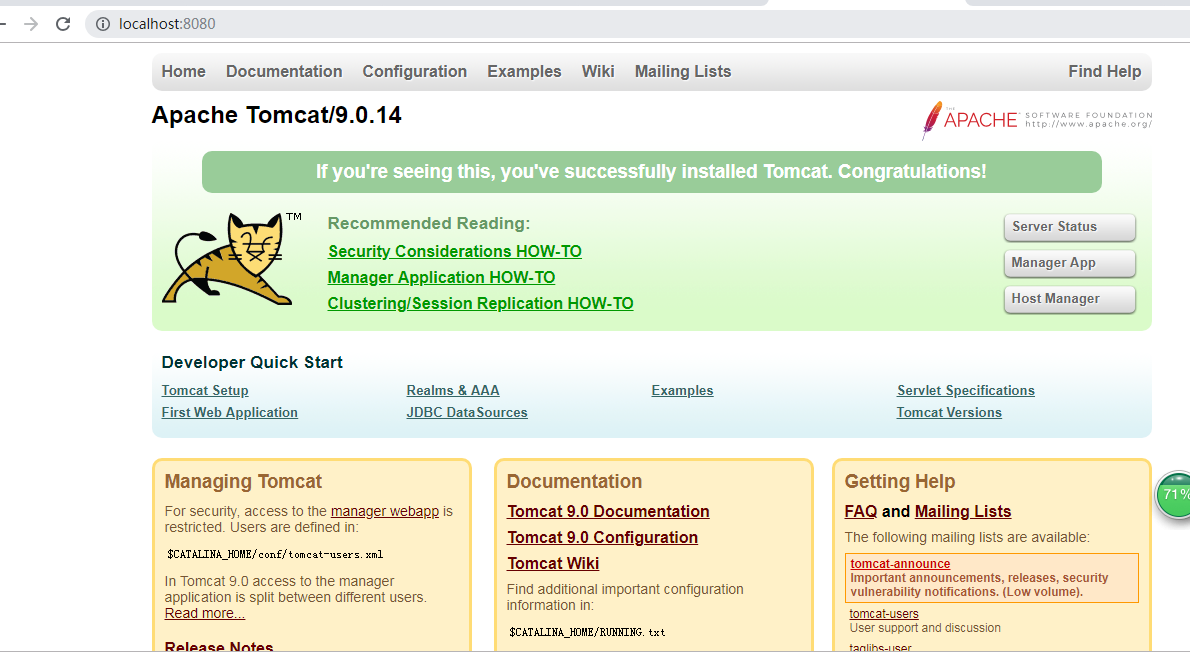Open the Tomcat Setup link

tap(205, 390)
